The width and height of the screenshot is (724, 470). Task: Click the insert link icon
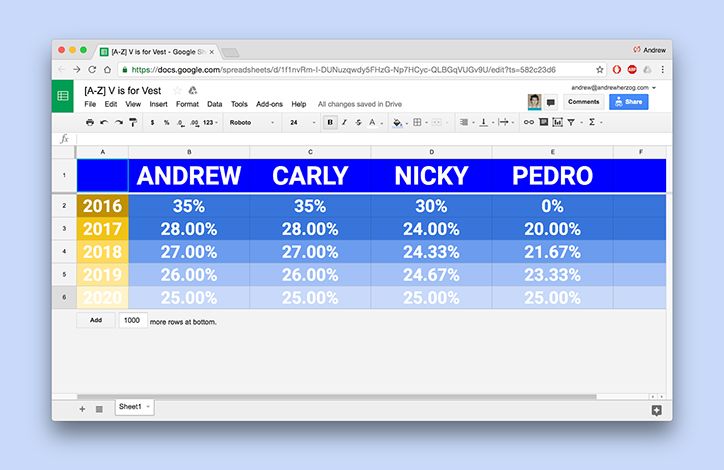[x=529, y=122]
